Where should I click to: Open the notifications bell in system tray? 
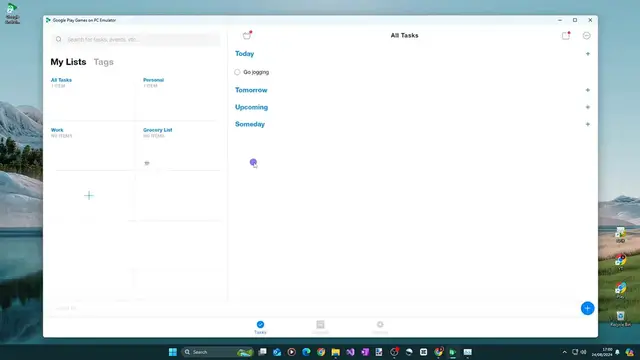click(x=618, y=352)
